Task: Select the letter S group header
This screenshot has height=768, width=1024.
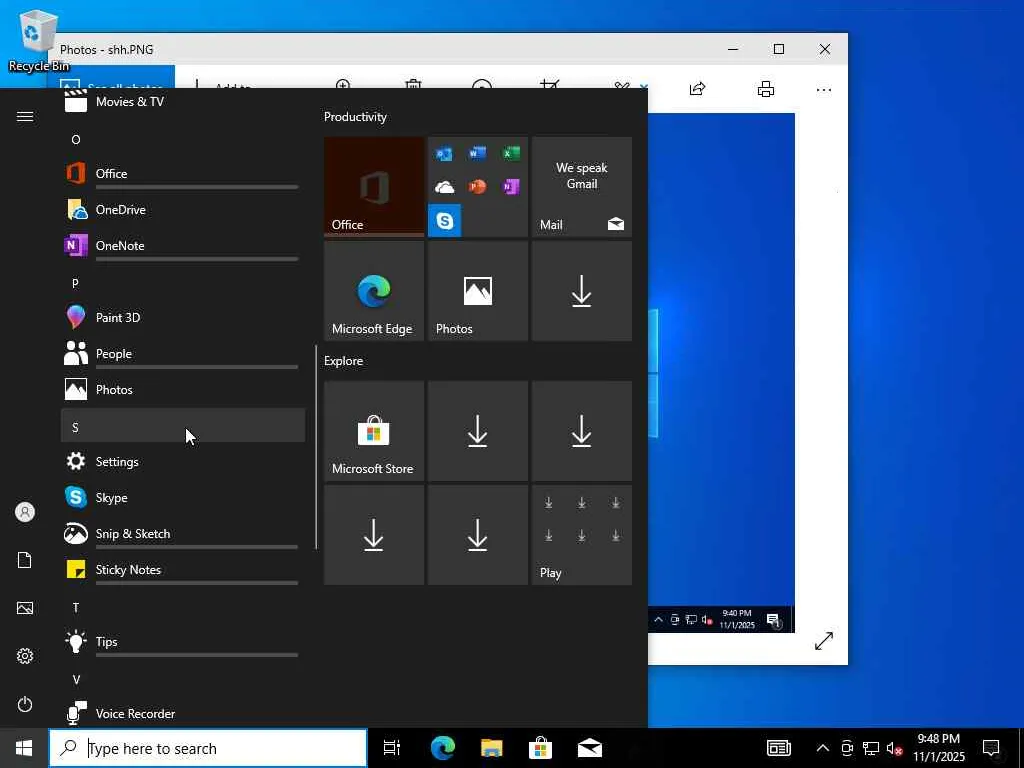Action: point(183,426)
